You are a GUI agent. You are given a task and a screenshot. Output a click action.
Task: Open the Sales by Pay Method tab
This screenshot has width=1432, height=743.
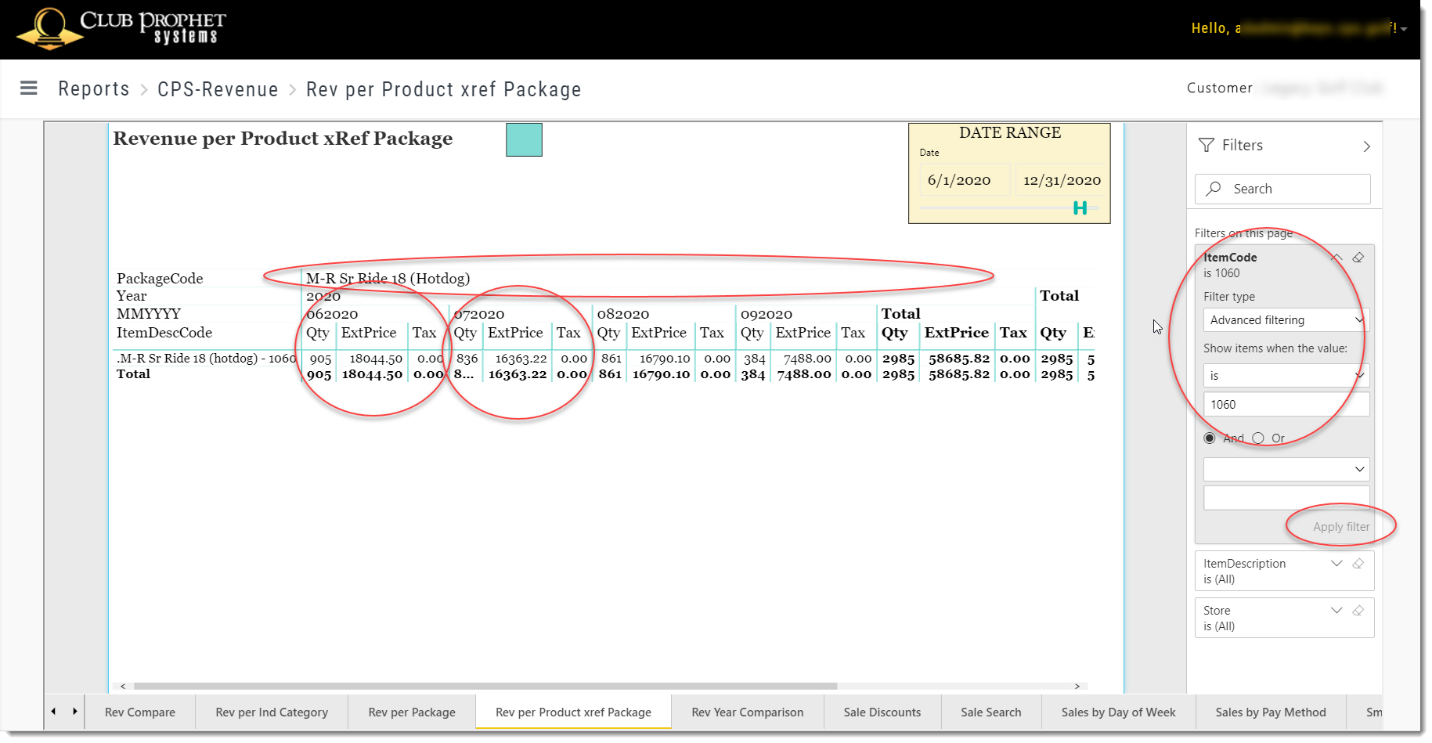[x=1271, y=712]
